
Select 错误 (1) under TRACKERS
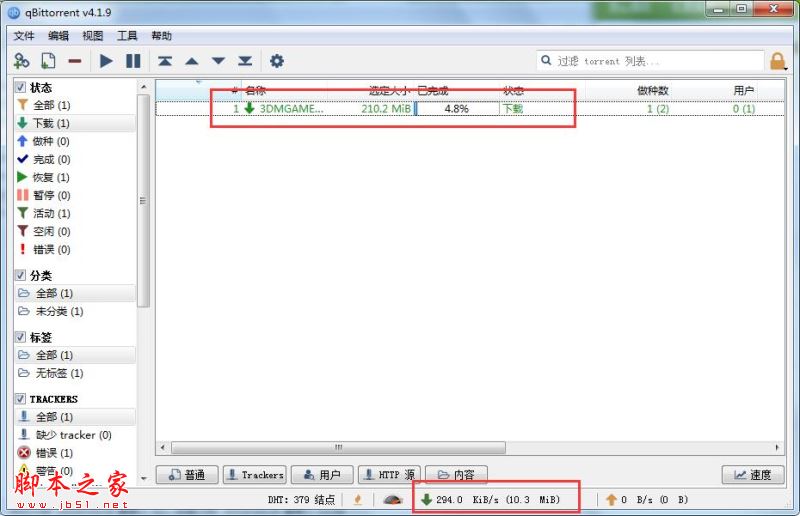tap(76, 453)
